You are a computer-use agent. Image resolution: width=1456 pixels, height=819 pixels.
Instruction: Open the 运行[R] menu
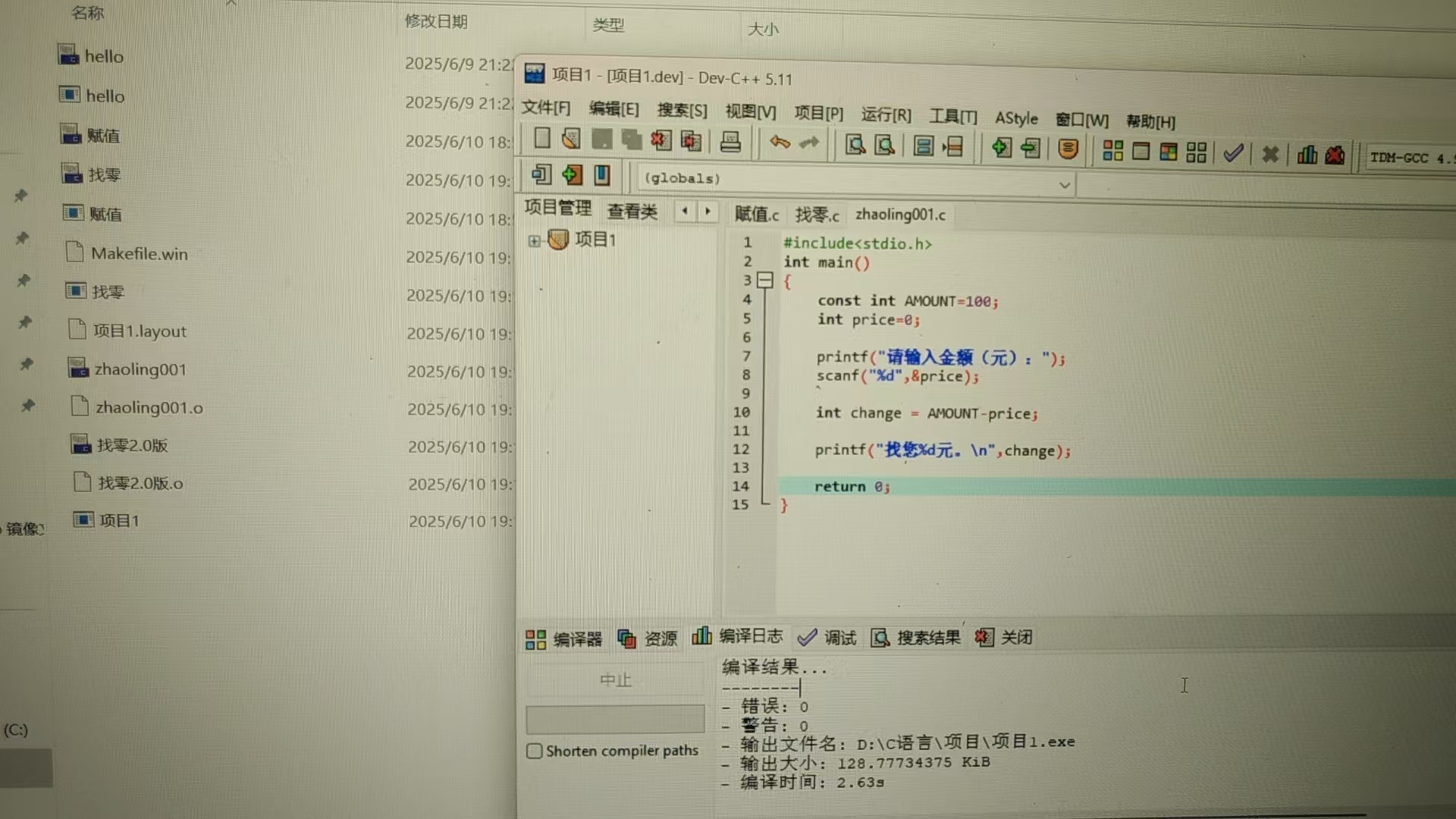886,115
